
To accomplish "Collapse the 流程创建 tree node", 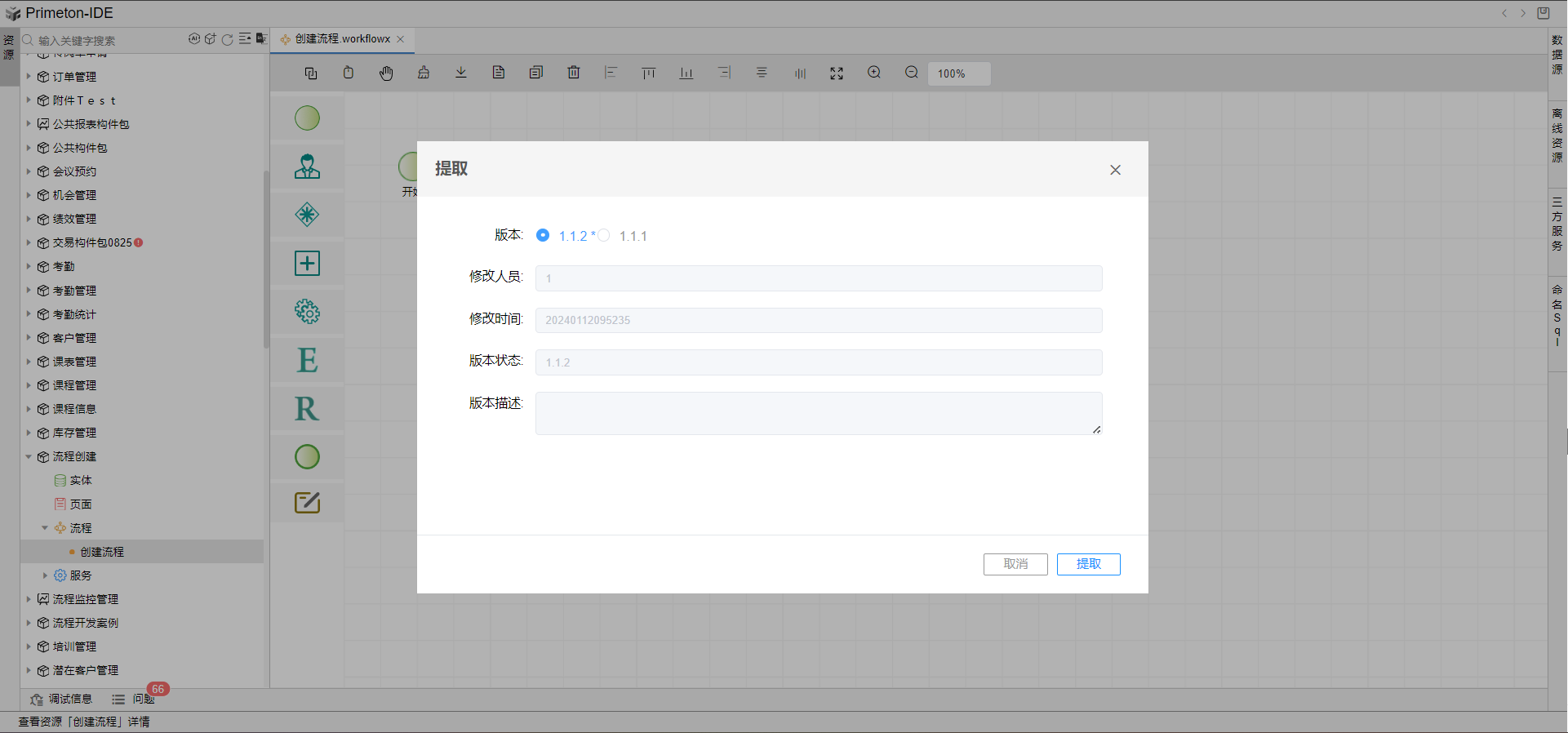I will click(x=29, y=457).
